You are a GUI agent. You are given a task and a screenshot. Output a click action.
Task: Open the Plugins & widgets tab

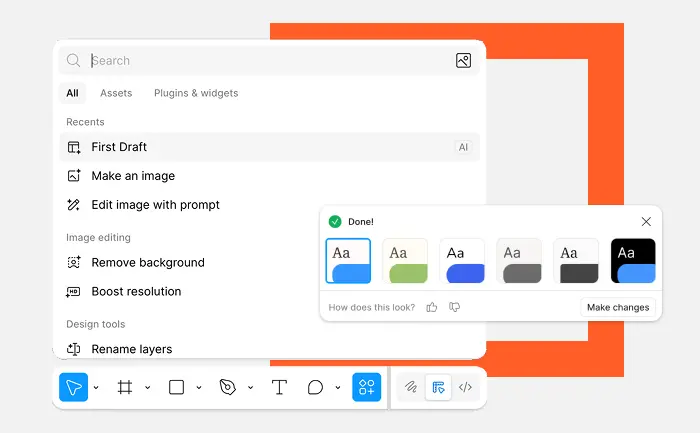click(x=196, y=93)
